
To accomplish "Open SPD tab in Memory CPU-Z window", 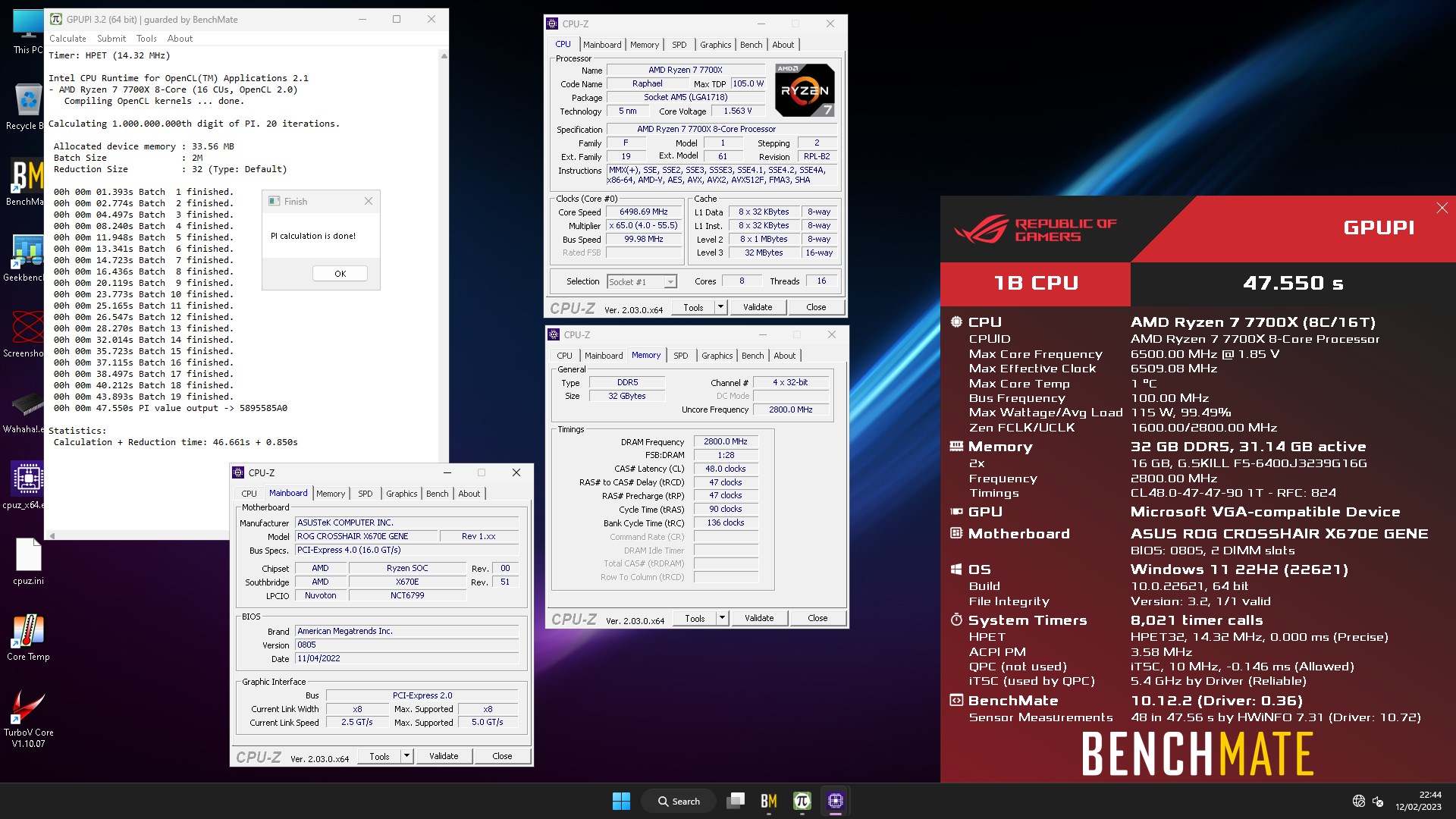I will 681,356.
